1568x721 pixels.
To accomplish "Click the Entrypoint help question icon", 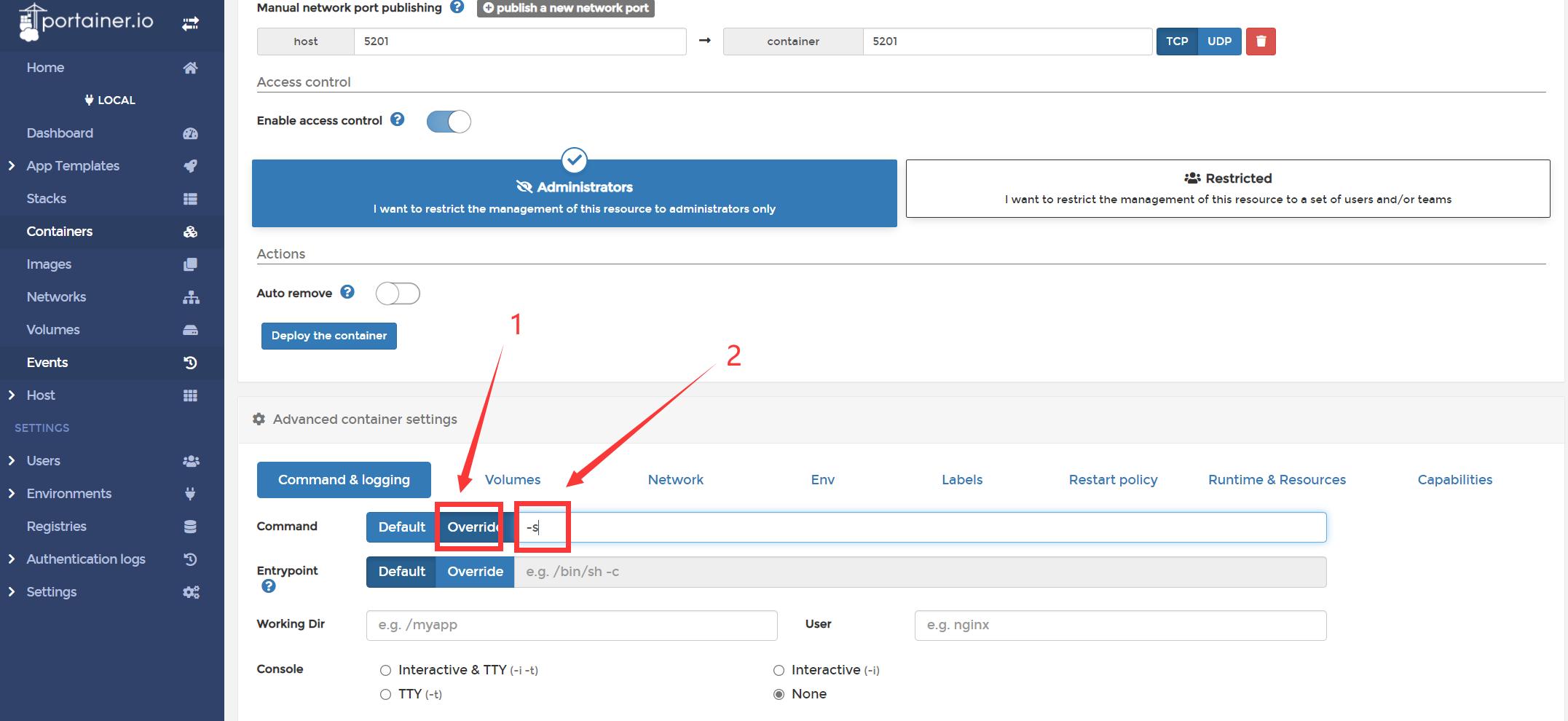I will pos(269,586).
